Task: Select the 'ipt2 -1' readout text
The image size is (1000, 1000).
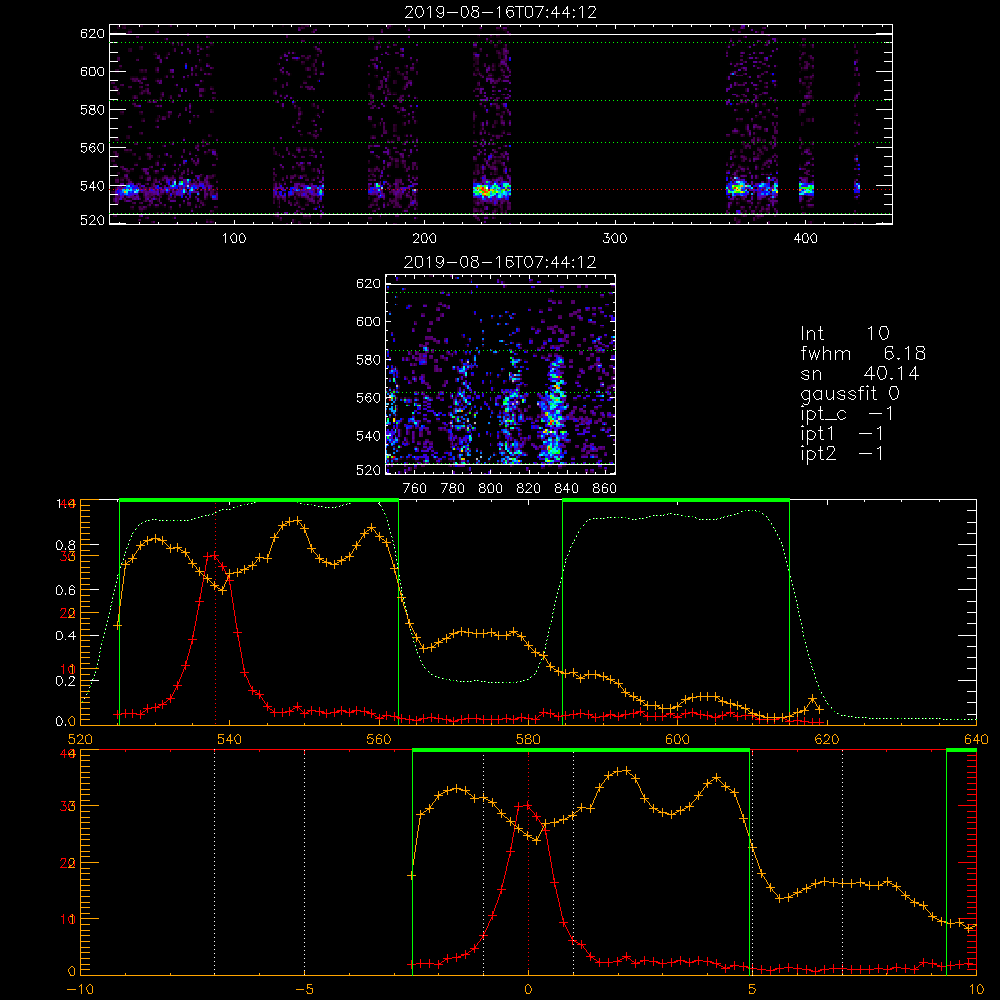Action: (x=842, y=454)
